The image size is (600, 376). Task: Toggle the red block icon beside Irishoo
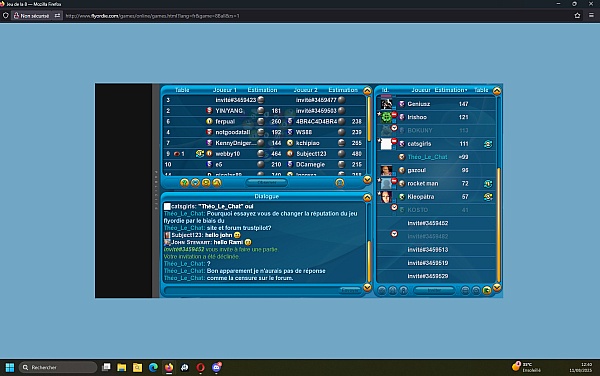(x=394, y=114)
